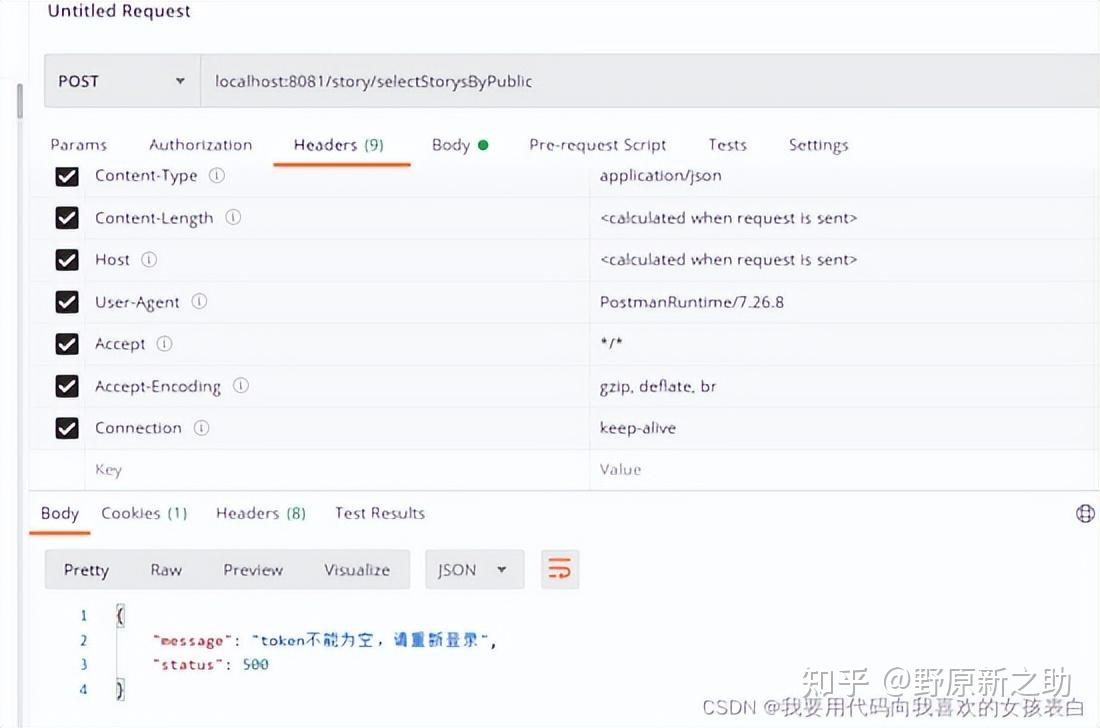The width and height of the screenshot is (1100, 728).
Task: Click info icon beside Content-Length header
Action: click(232, 218)
